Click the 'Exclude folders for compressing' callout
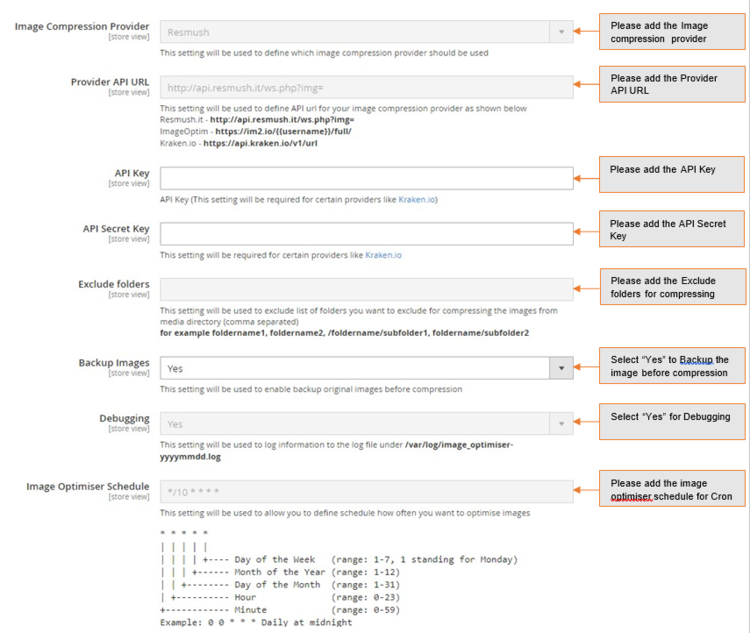 672,287
